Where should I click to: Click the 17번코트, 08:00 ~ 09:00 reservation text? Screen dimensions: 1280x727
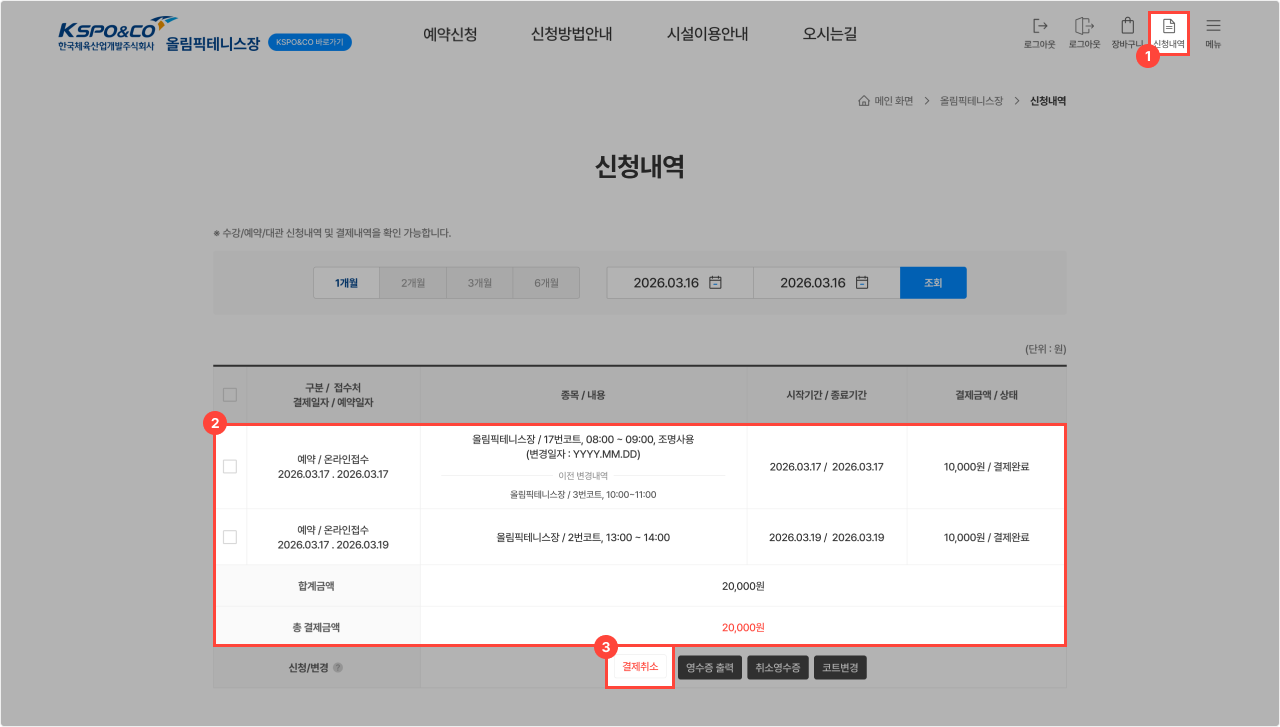583,439
